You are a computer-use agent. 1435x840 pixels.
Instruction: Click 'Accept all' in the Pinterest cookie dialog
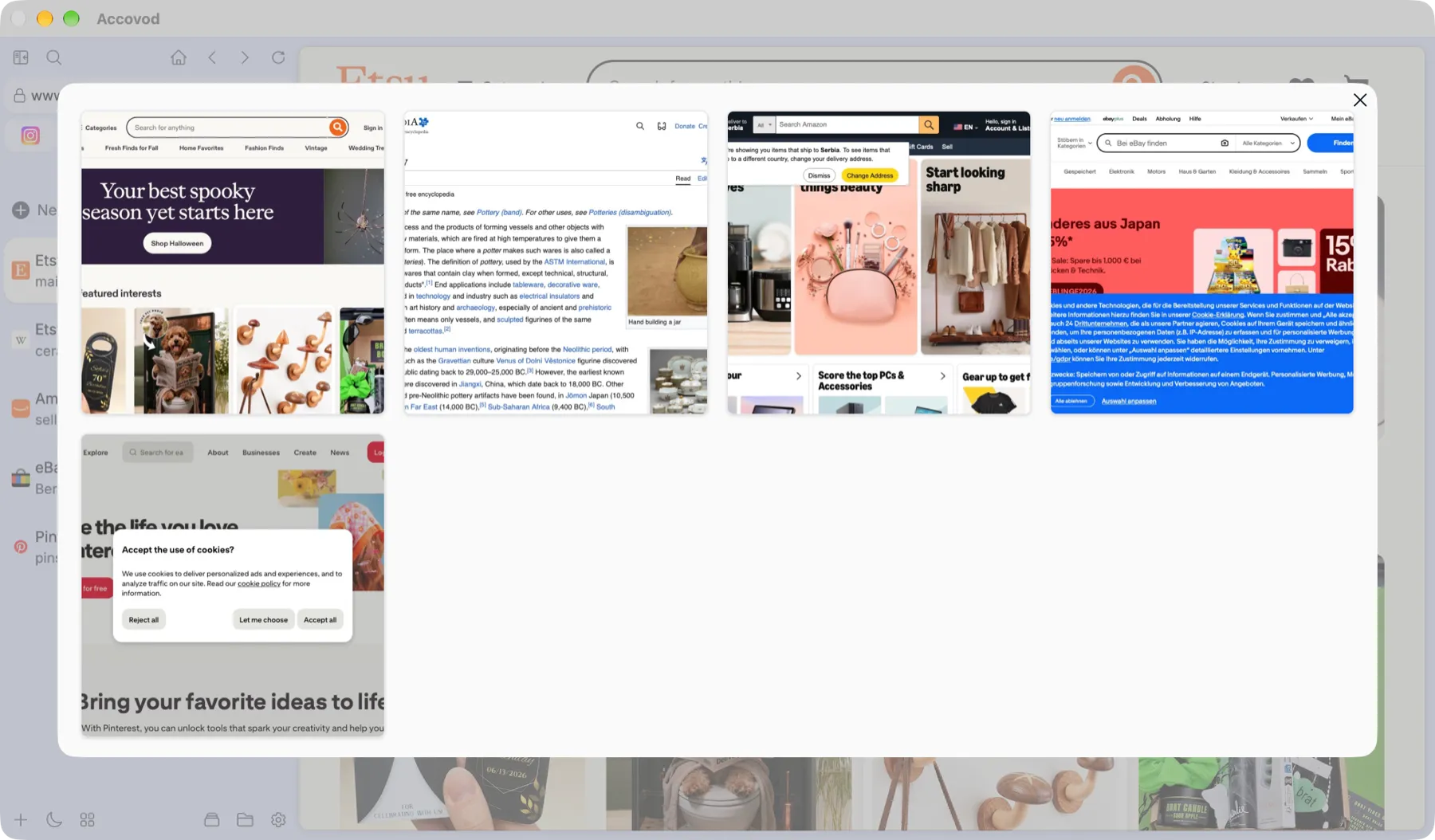pyautogui.click(x=320, y=620)
